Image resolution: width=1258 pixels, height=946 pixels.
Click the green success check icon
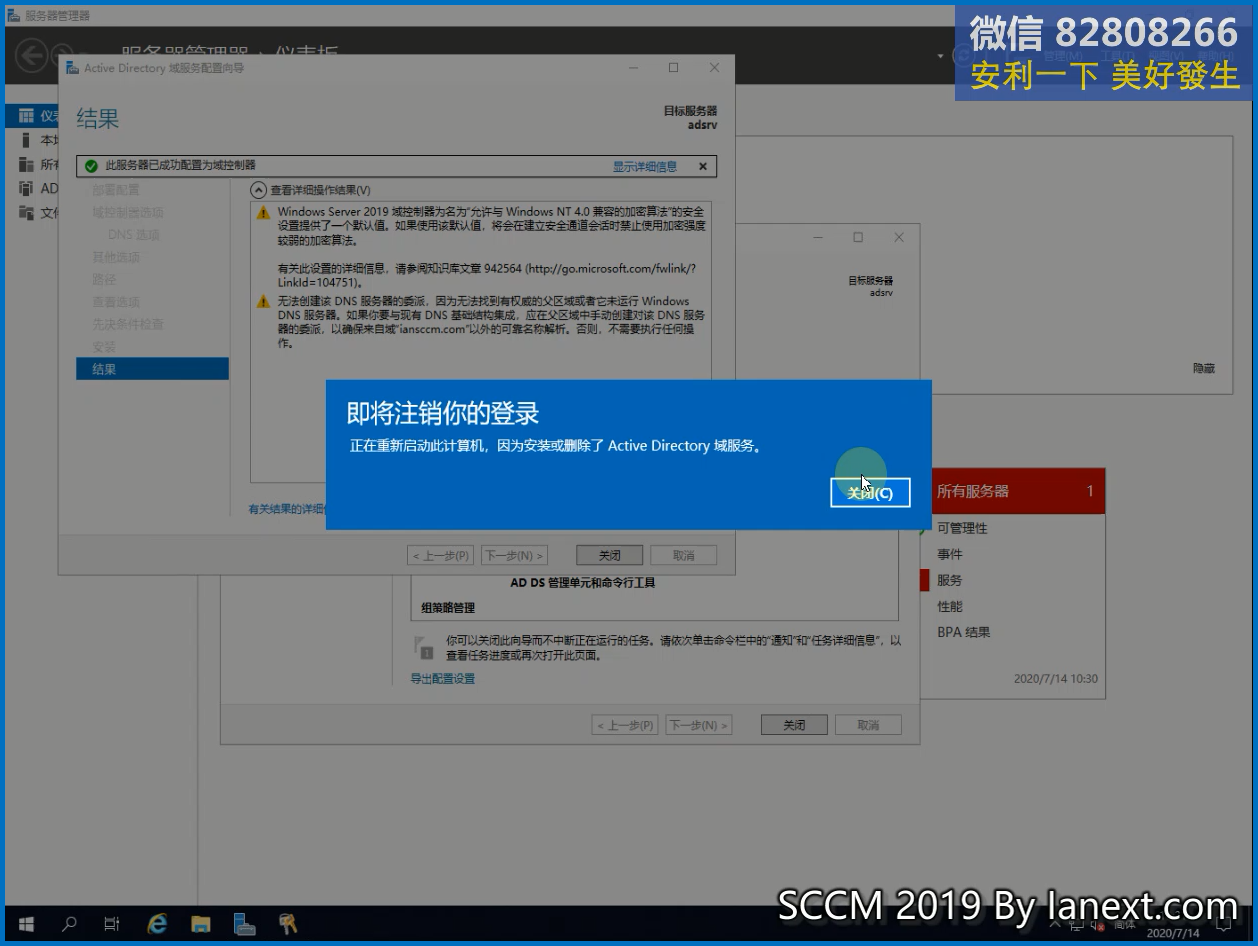(x=91, y=166)
